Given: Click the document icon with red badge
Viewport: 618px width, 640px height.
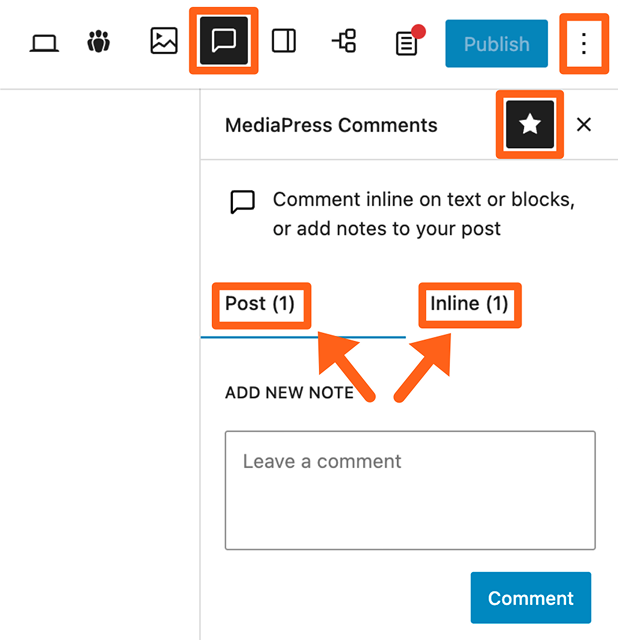Looking at the screenshot, I should click(x=407, y=43).
